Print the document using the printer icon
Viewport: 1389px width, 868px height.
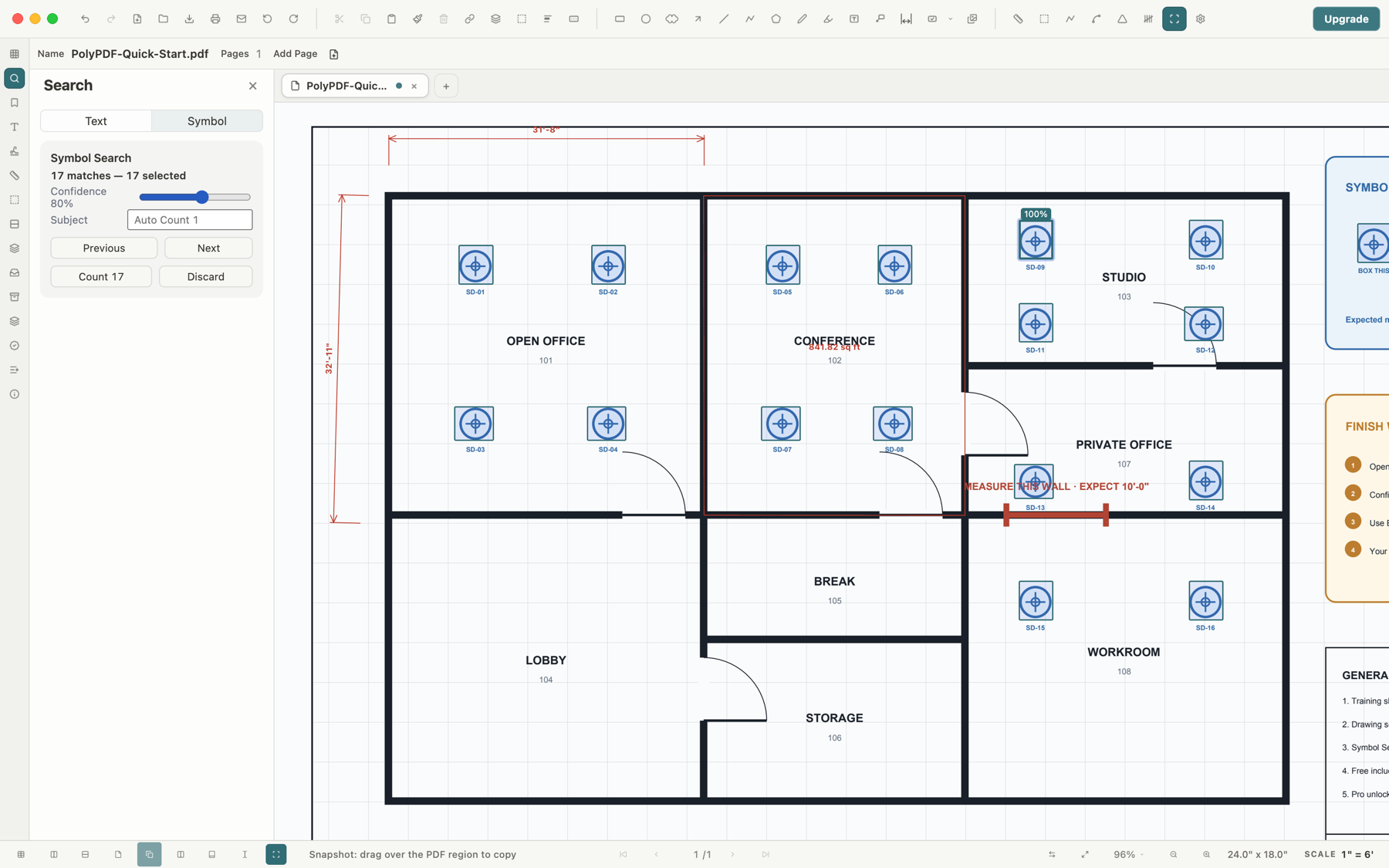coord(215,19)
